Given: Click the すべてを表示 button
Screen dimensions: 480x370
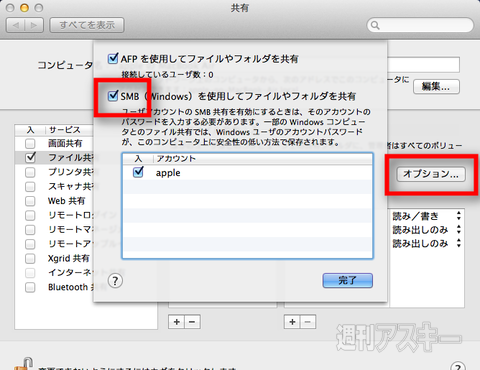Looking at the screenshot, I should [87, 25].
